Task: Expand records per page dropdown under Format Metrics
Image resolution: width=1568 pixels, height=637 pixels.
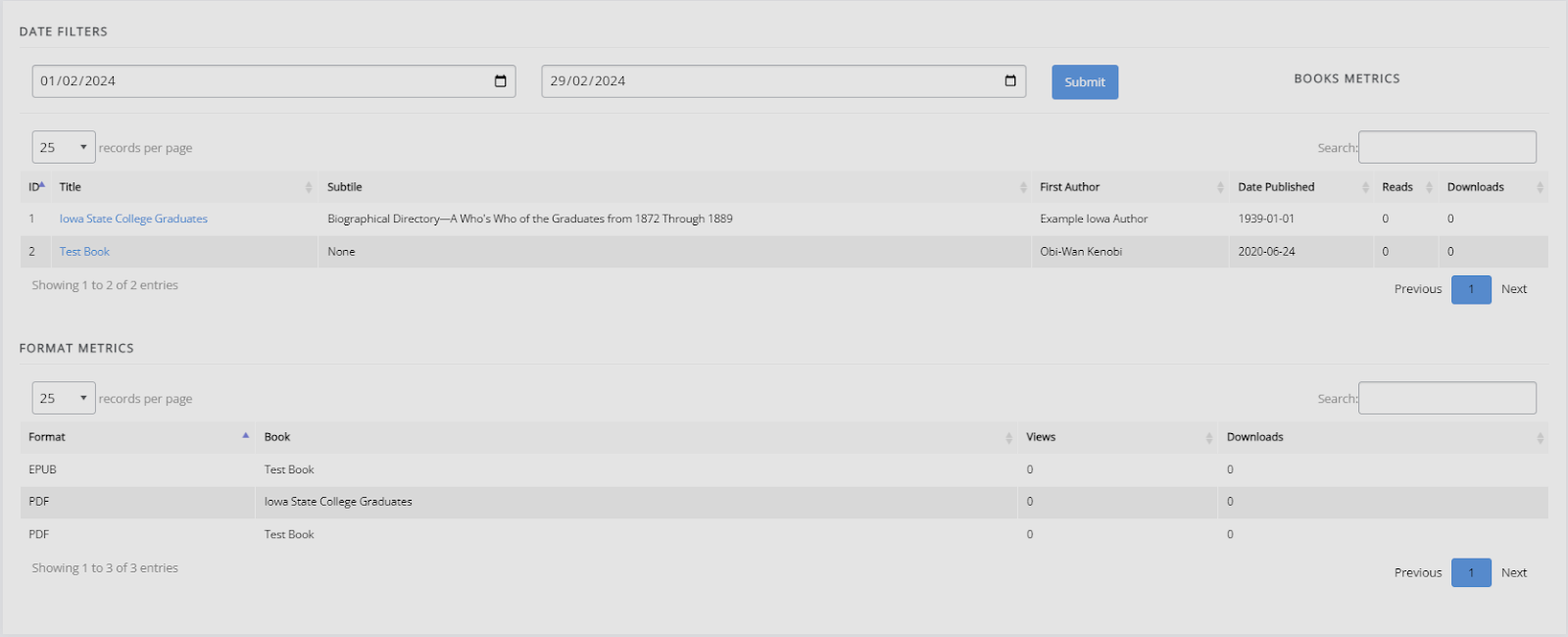Action: pos(64,398)
